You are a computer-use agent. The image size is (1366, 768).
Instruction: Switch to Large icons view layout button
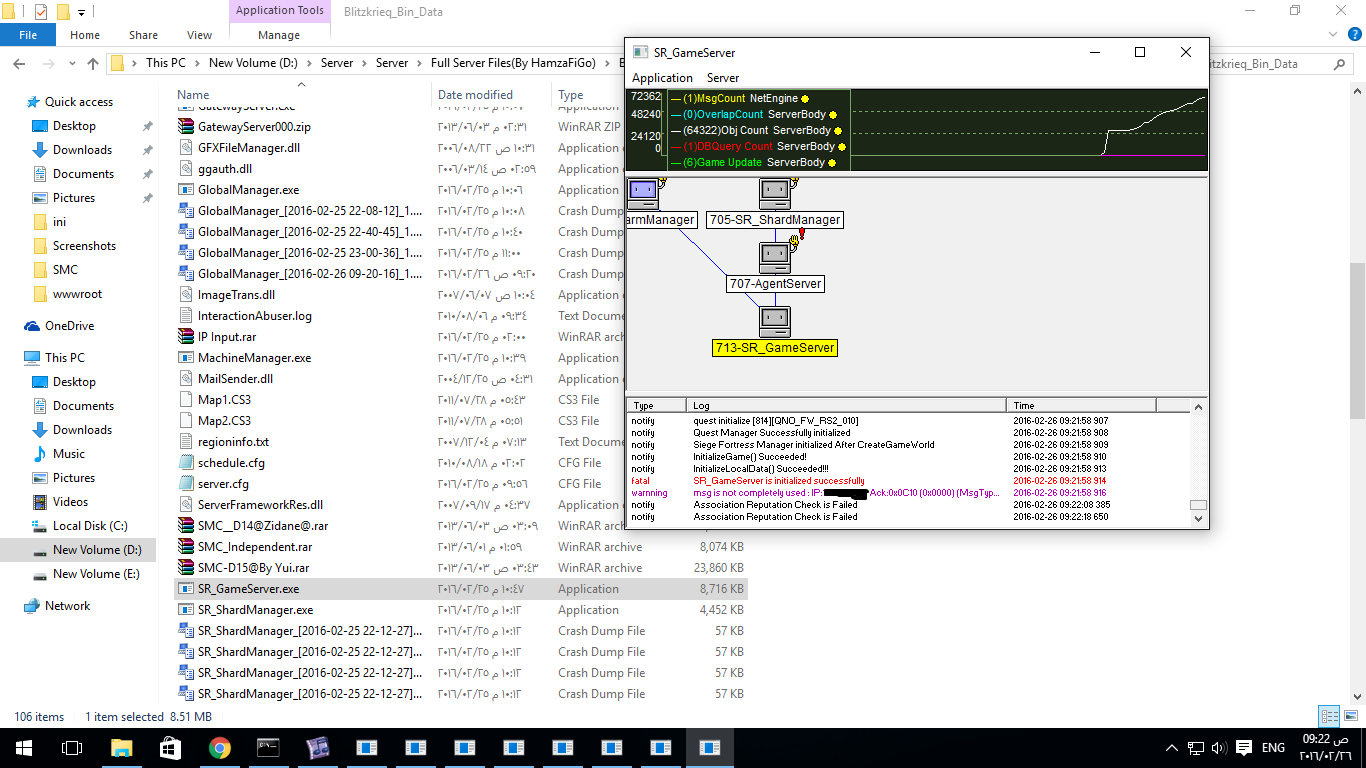1350,716
